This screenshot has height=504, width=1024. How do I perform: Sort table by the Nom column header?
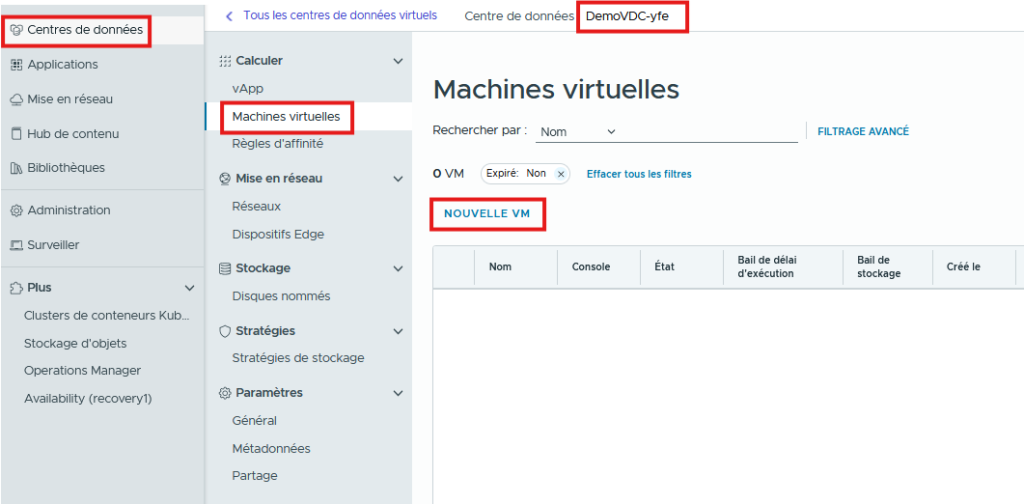point(500,267)
